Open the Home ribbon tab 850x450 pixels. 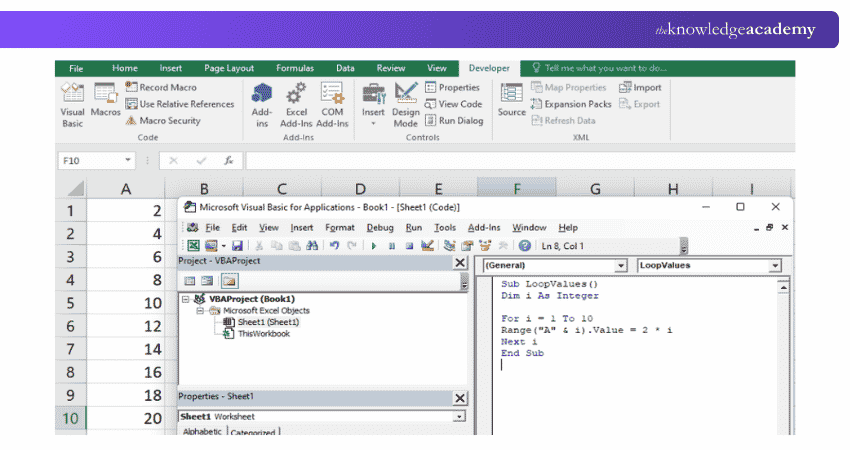(x=125, y=68)
